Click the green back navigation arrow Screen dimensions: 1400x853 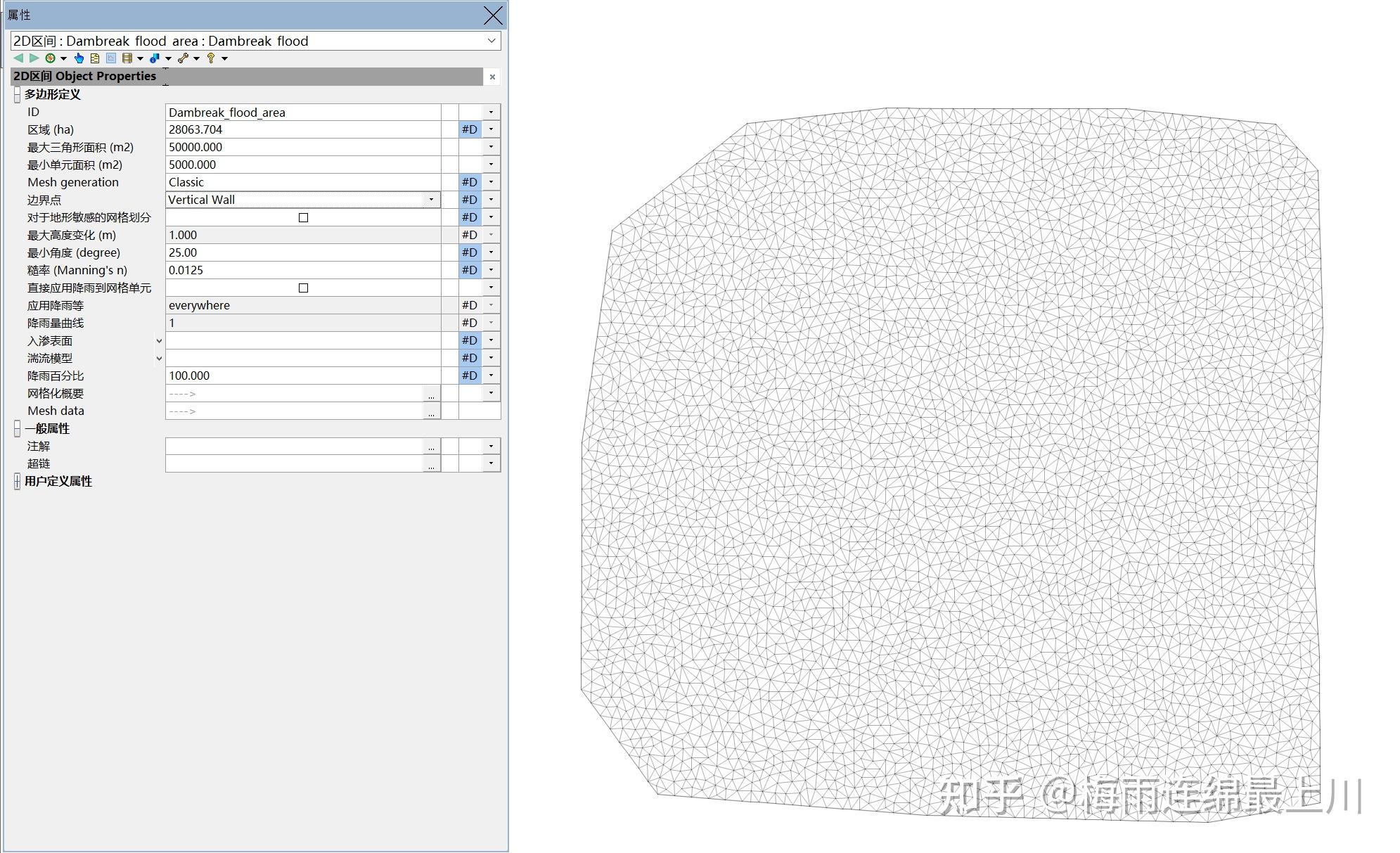click(x=18, y=58)
